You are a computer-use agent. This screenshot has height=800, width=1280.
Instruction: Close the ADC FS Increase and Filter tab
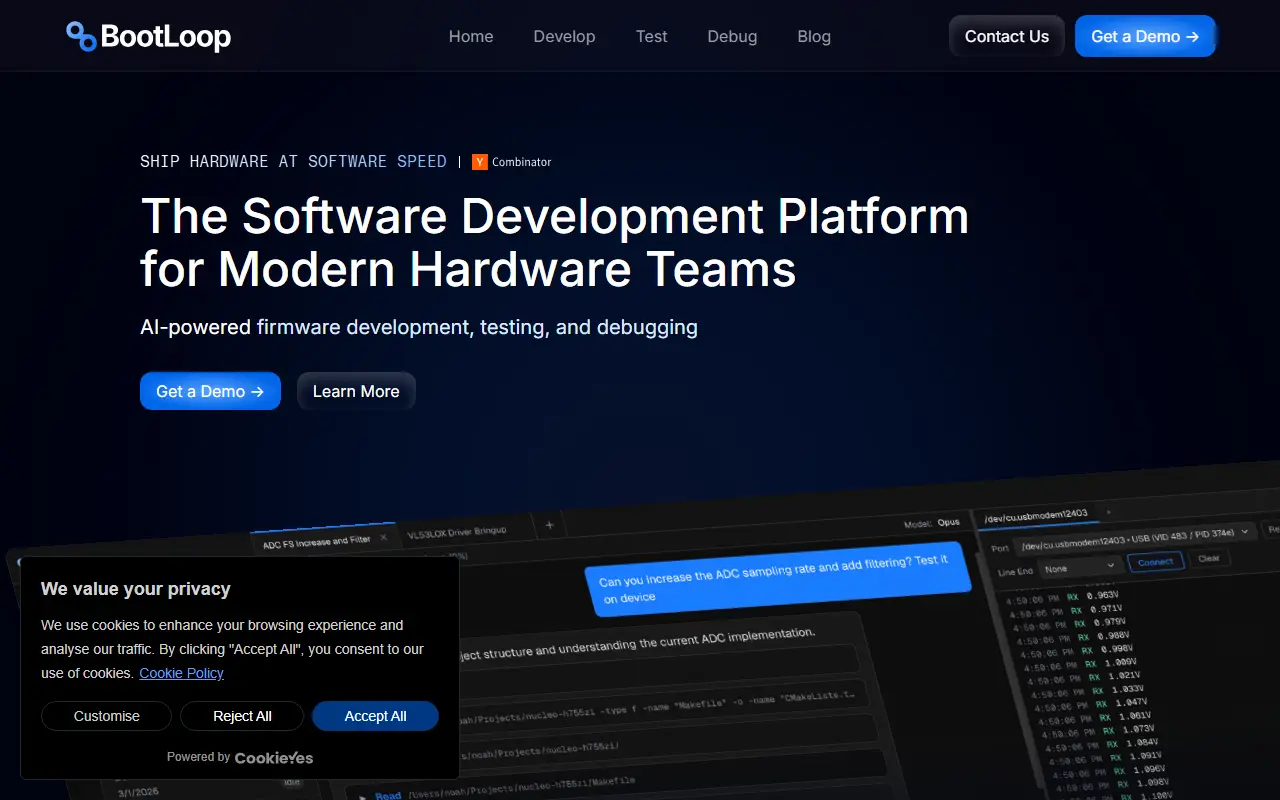[x=383, y=537]
